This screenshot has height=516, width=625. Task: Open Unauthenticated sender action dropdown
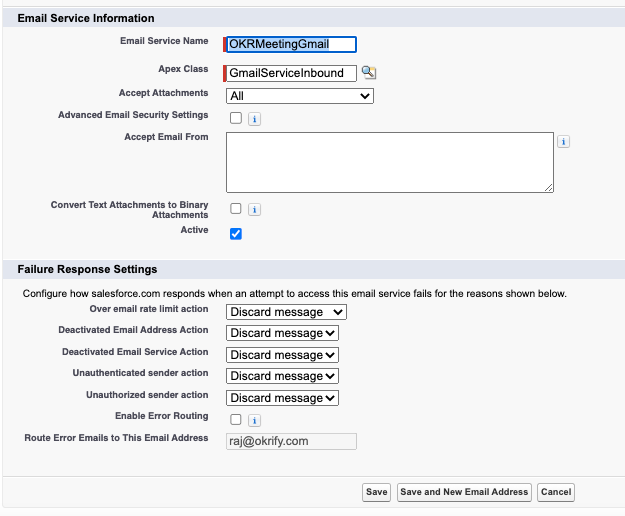(x=283, y=376)
